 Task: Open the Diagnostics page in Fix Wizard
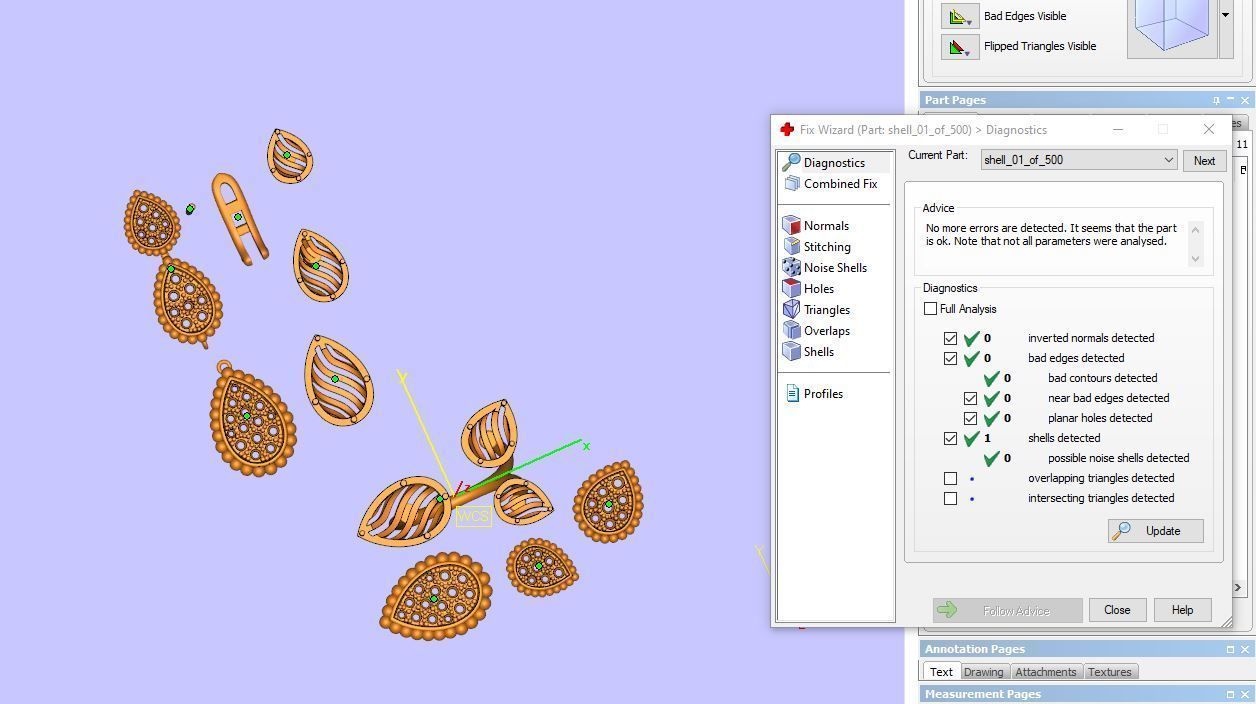(x=834, y=162)
